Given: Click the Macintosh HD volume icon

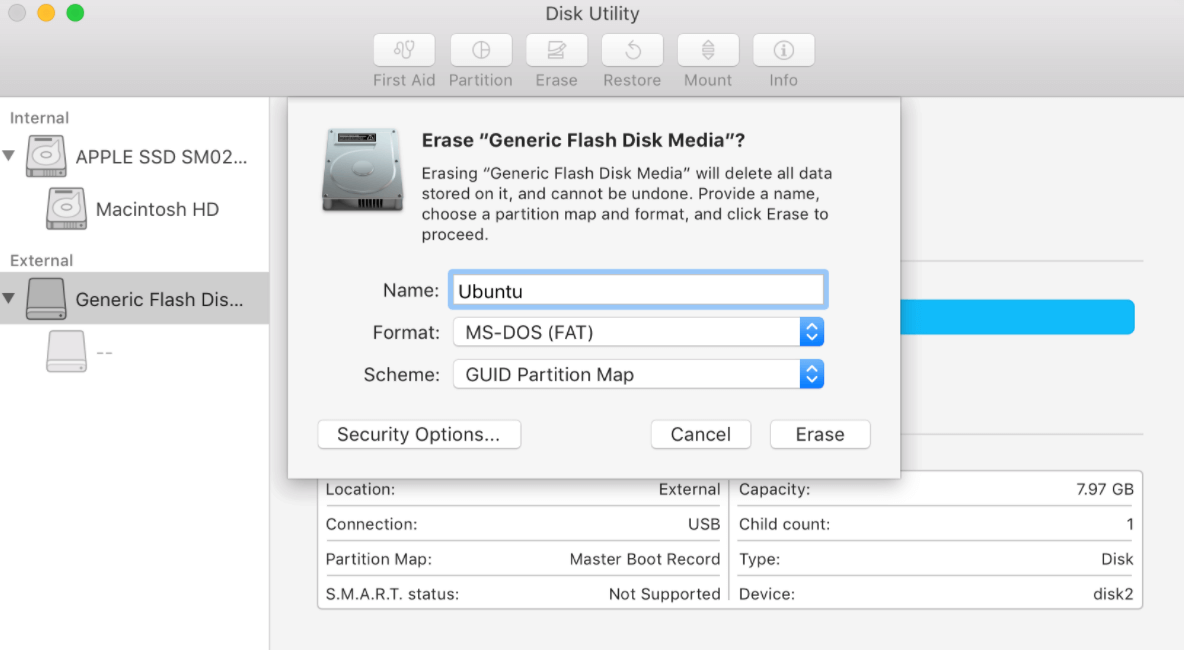Looking at the screenshot, I should tap(66, 208).
